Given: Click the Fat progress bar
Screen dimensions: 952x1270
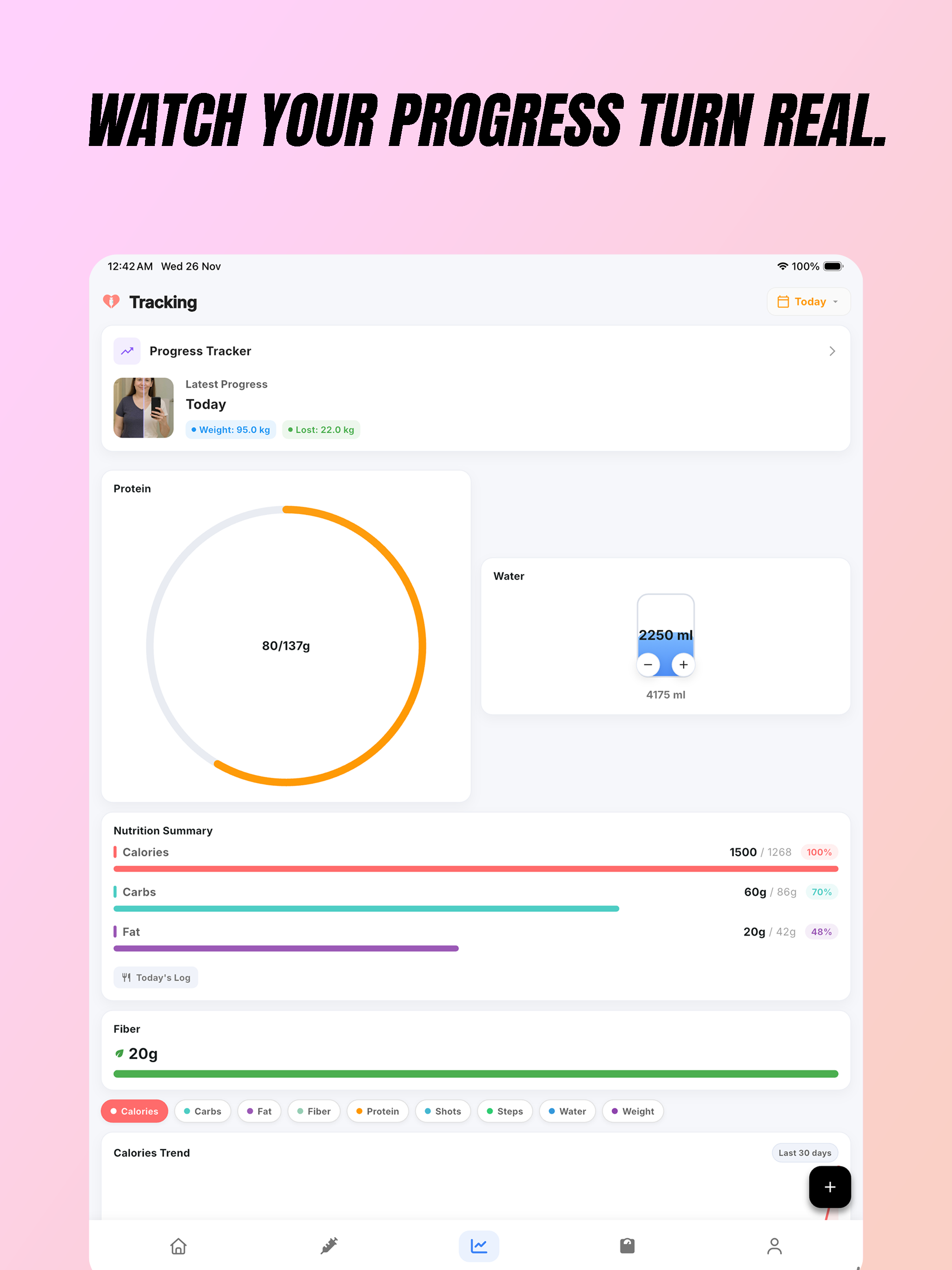Looking at the screenshot, I should 286,948.
